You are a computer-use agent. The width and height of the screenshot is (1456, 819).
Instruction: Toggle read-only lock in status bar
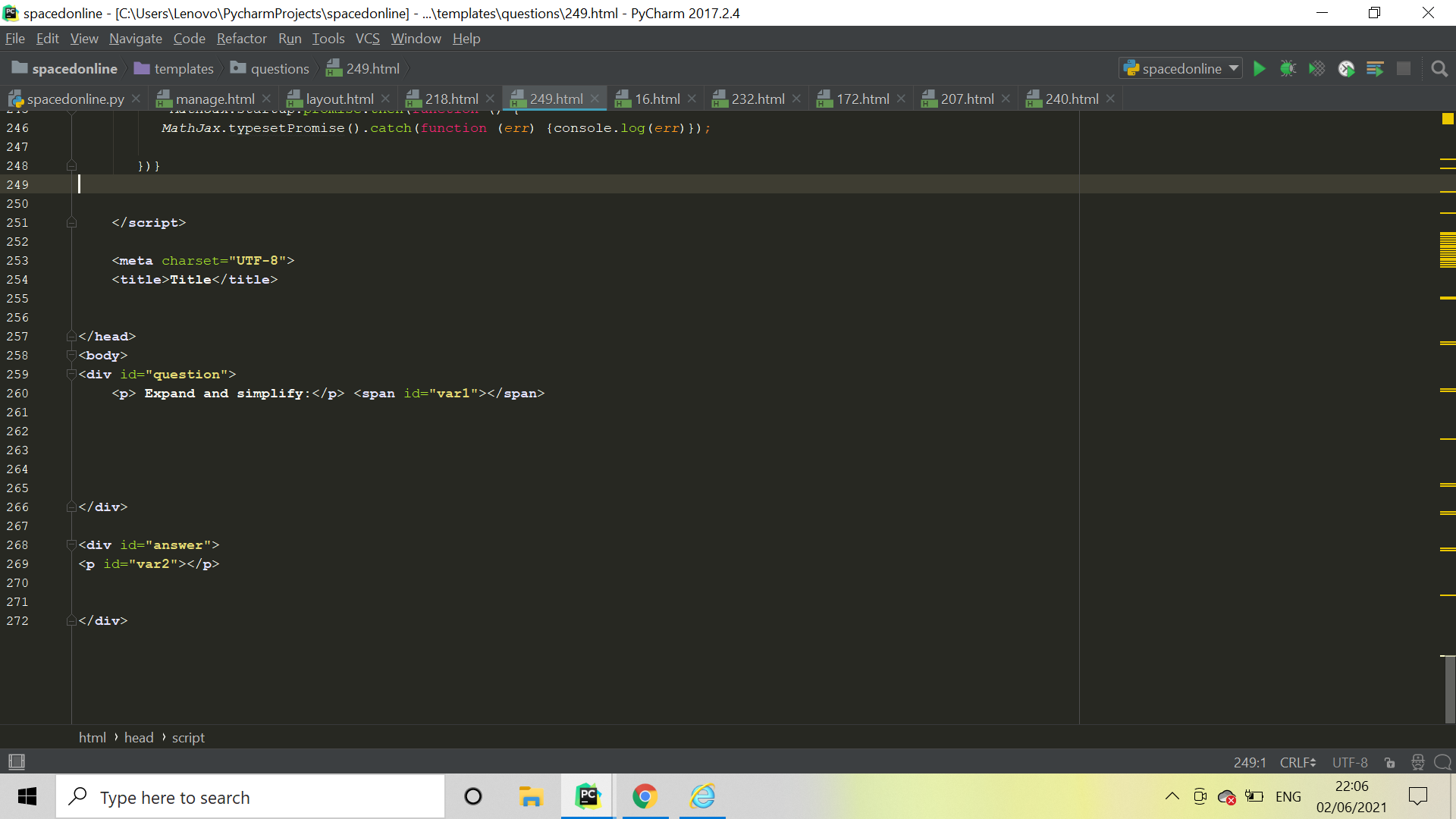click(1390, 762)
